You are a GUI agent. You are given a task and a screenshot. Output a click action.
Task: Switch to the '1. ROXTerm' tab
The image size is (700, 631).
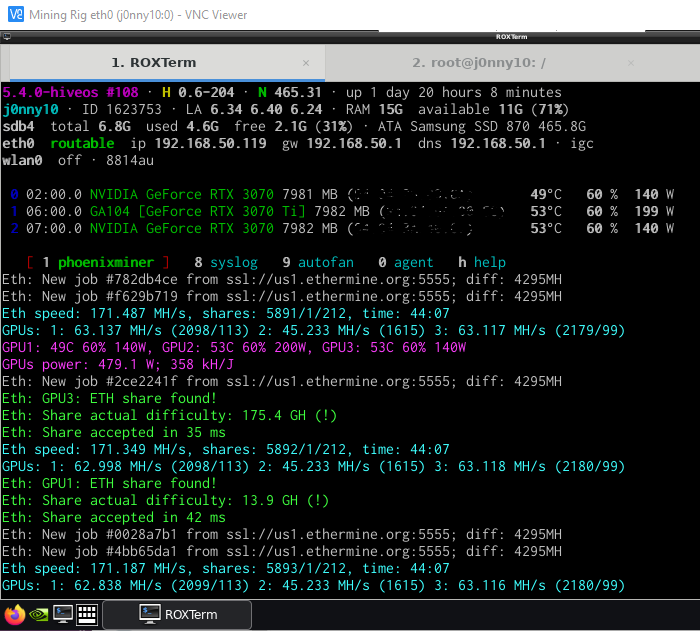coord(158,63)
